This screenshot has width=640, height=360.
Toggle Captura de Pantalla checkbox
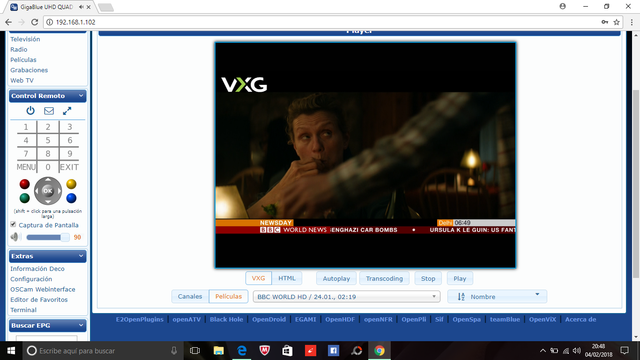(13, 224)
